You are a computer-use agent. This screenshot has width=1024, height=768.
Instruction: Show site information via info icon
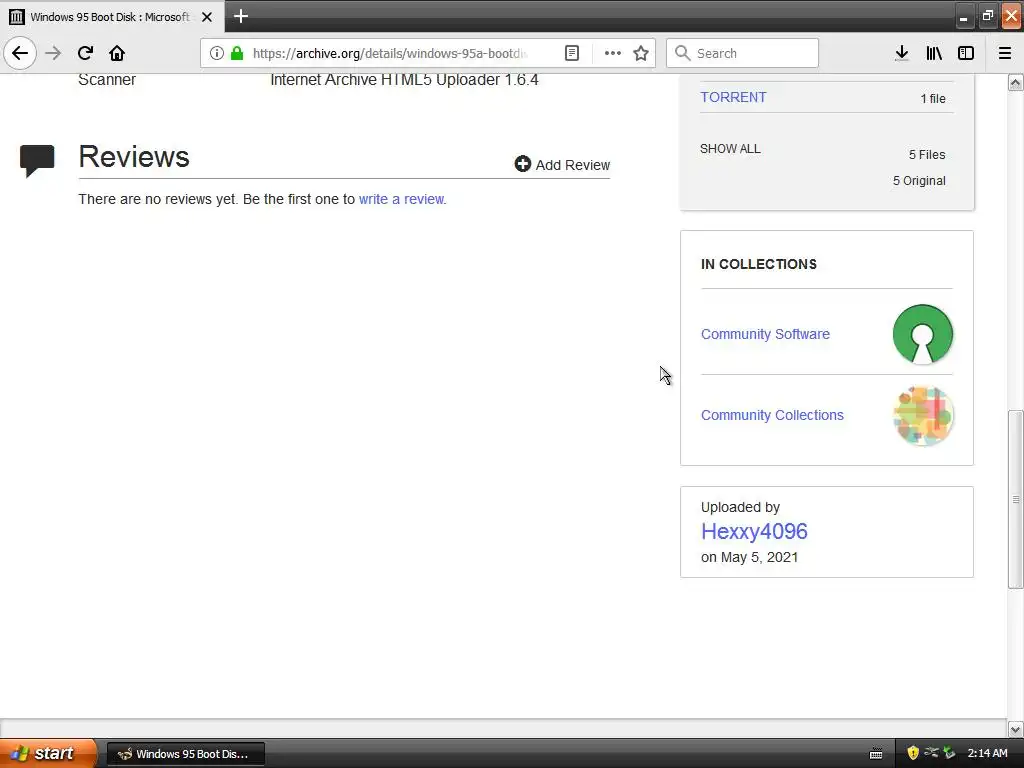pyautogui.click(x=217, y=53)
